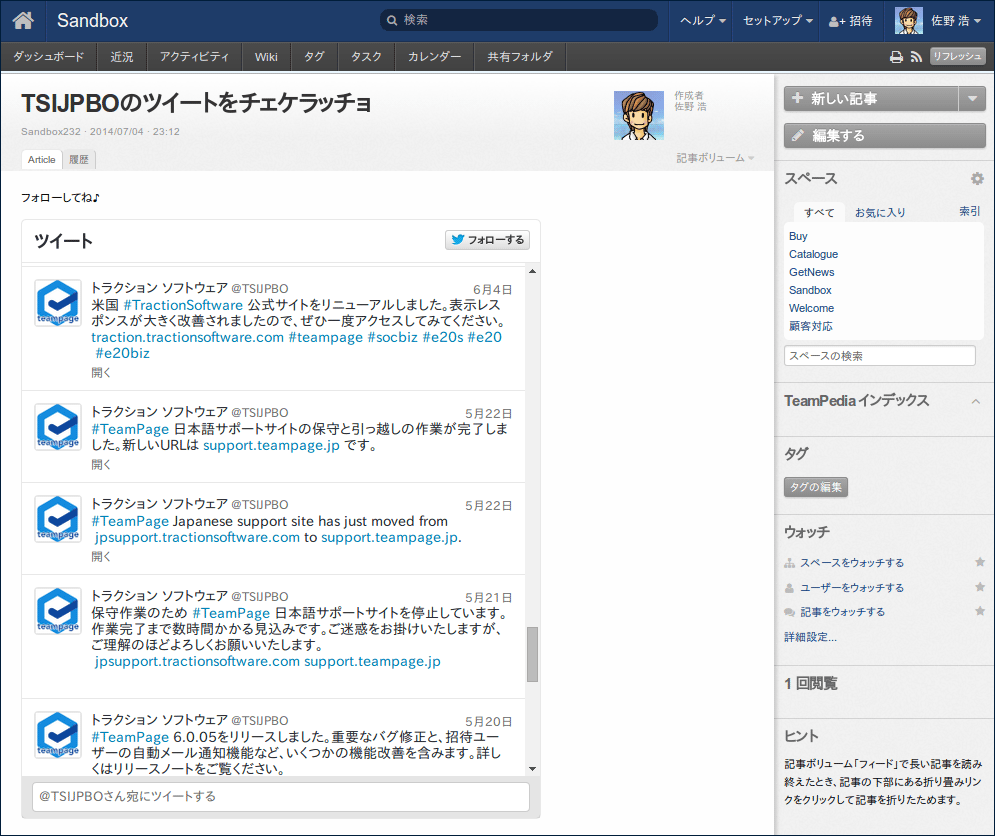995x836 pixels.
Task: Open the セットアップ dropdown menu
Action: (777, 20)
